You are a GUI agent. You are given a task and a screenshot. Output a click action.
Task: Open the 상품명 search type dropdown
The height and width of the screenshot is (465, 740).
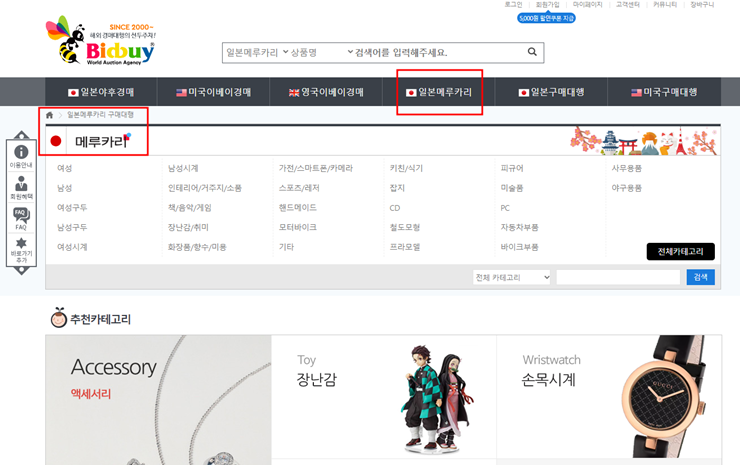pos(322,52)
